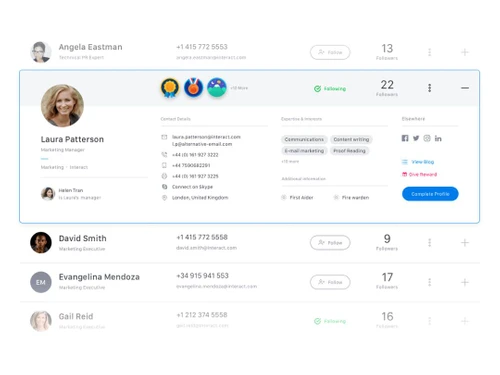
Task: Open Evangelina Mendoza's three-dot options menu
Action: click(x=429, y=282)
